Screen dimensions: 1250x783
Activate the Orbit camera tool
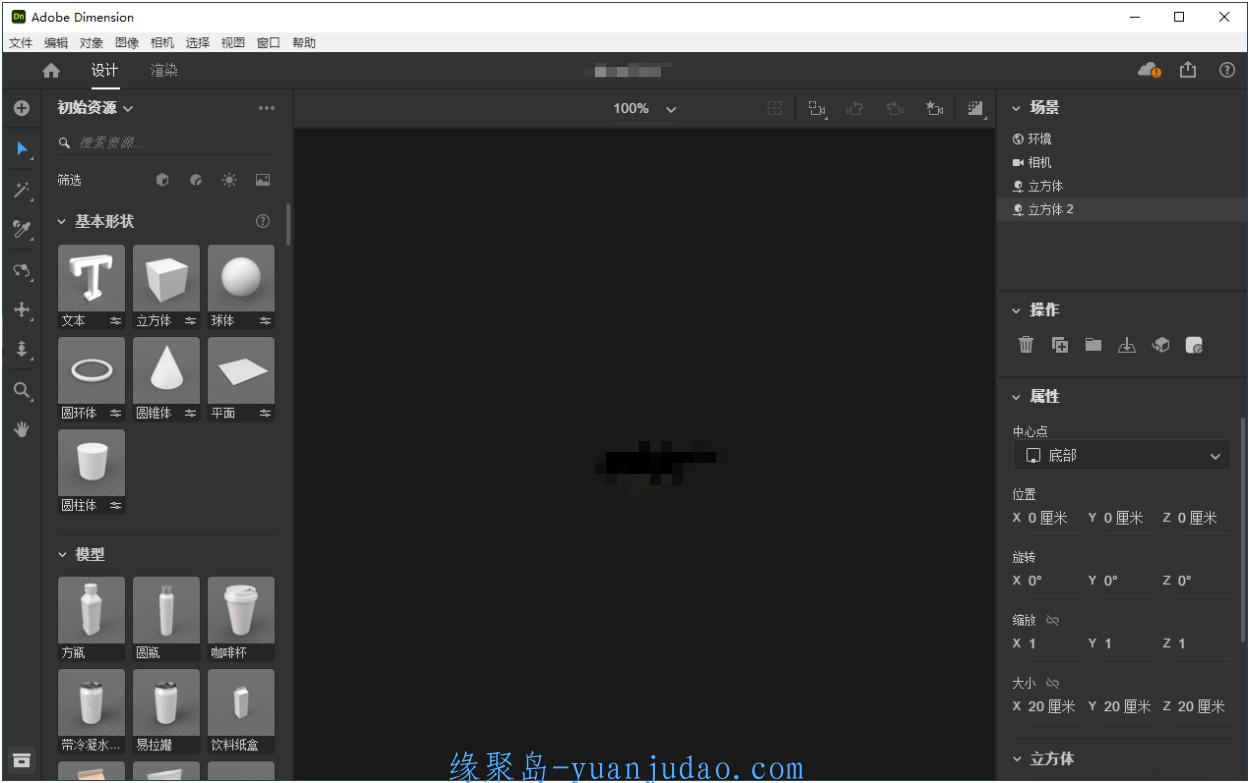pyautogui.click(x=20, y=270)
